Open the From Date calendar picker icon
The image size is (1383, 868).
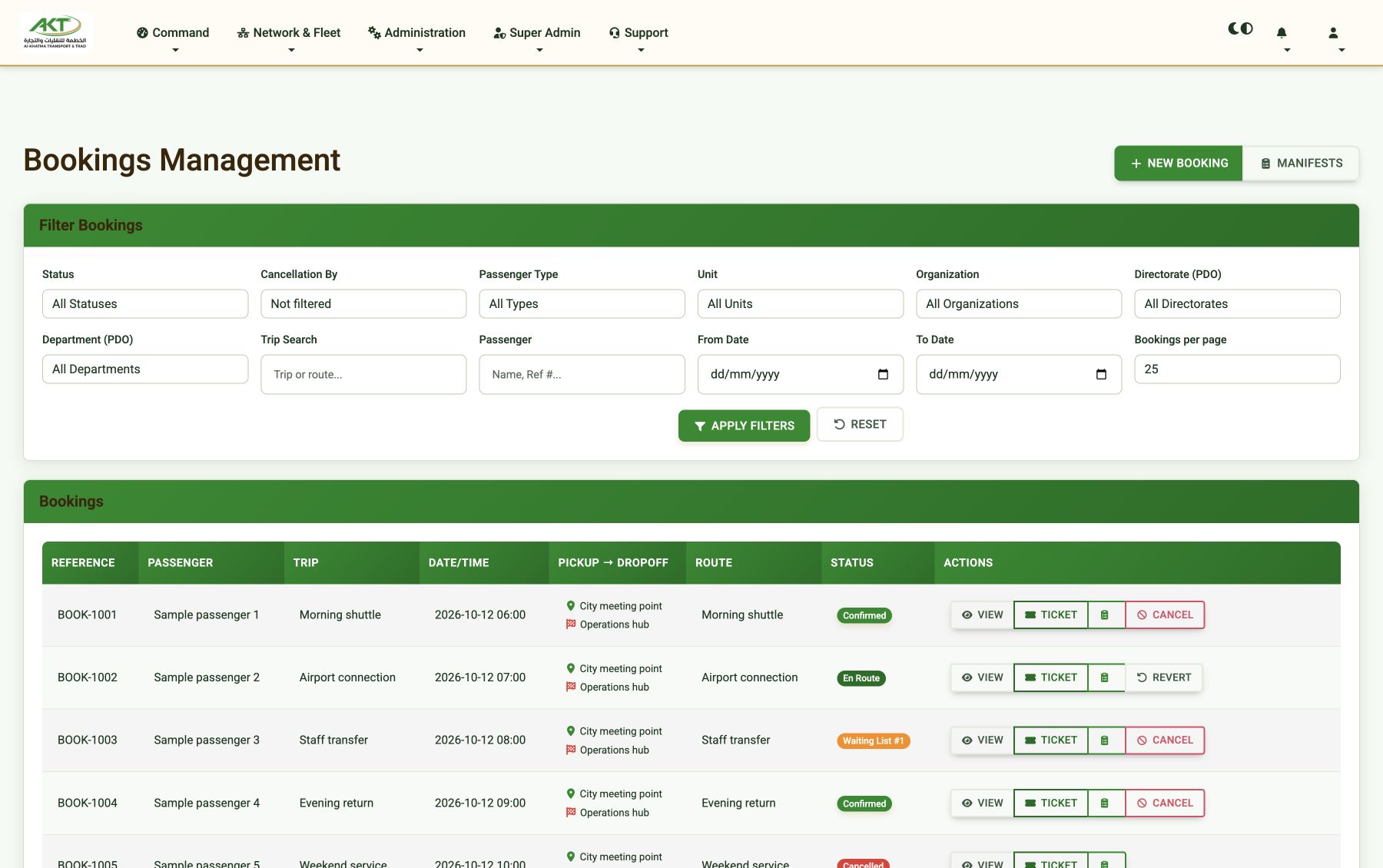(883, 374)
